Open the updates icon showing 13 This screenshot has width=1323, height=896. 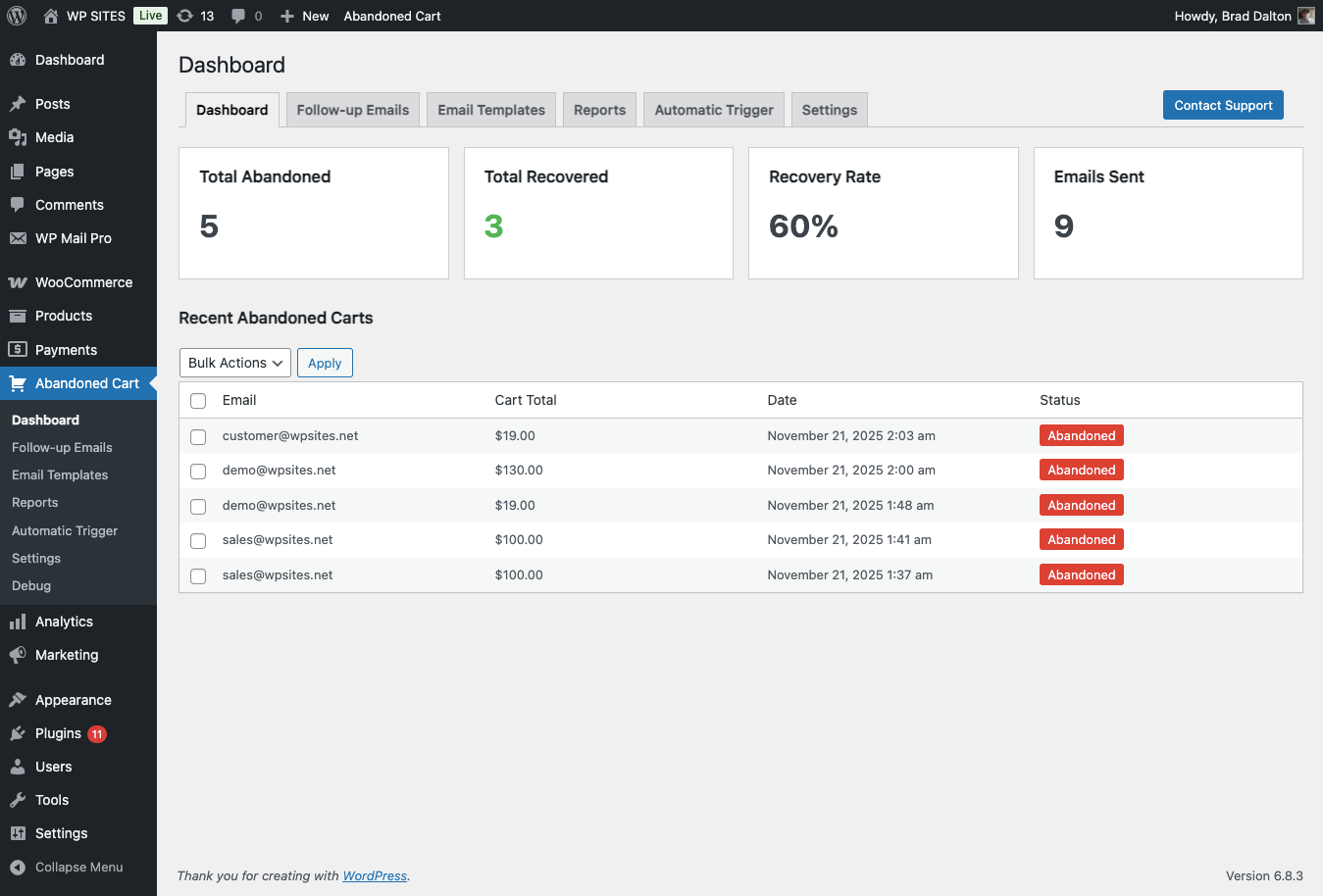point(185,16)
